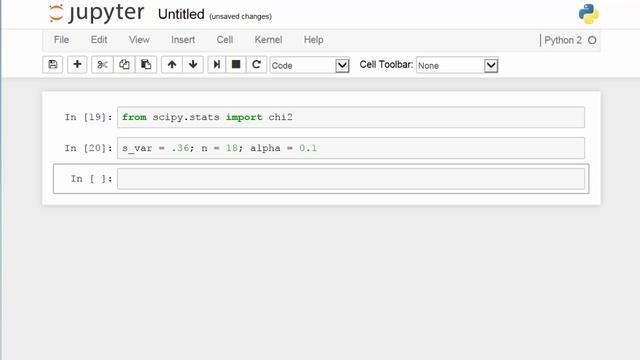The height and width of the screenshot is (360, 640).
Task: Open the View menu
Action: point(139,40)
